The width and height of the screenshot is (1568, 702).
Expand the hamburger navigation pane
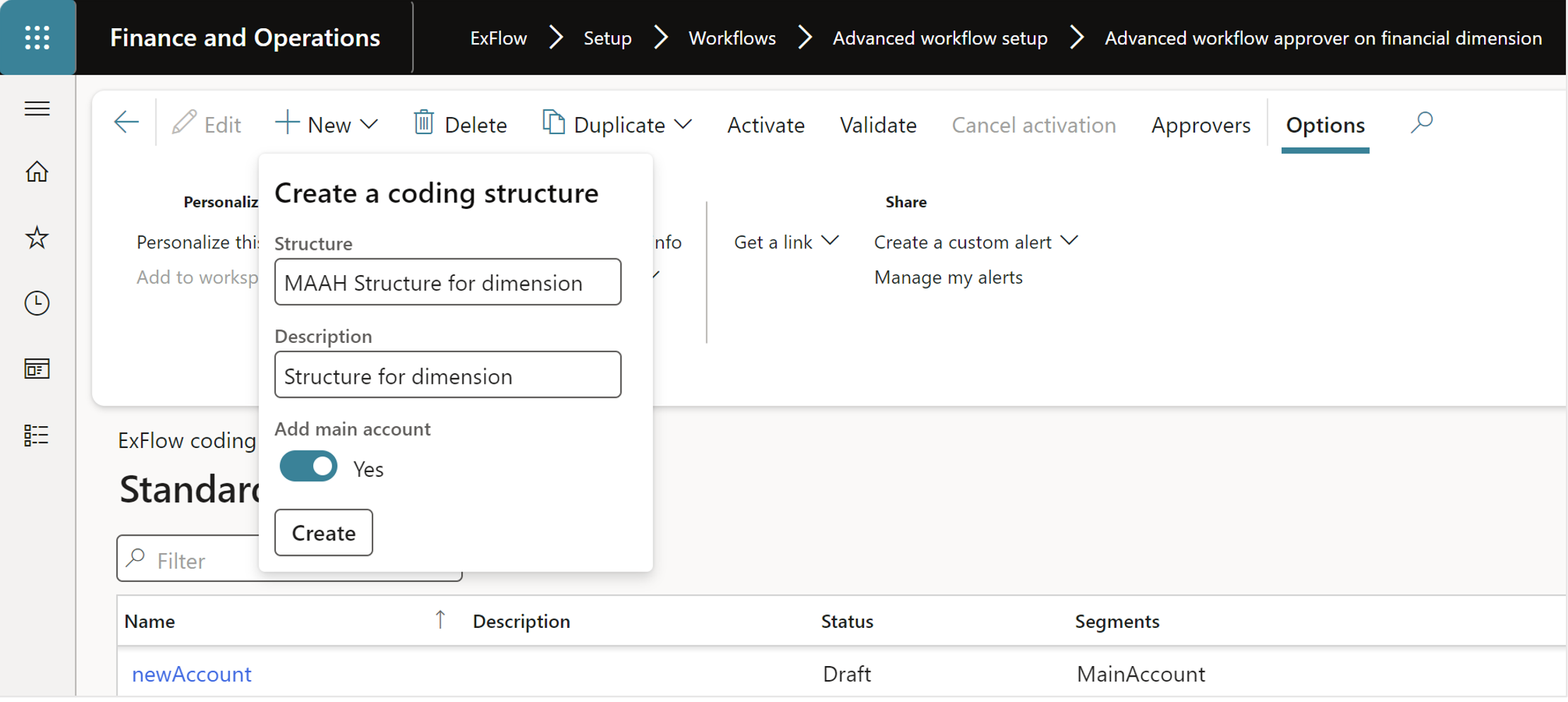tap(37, 109)
